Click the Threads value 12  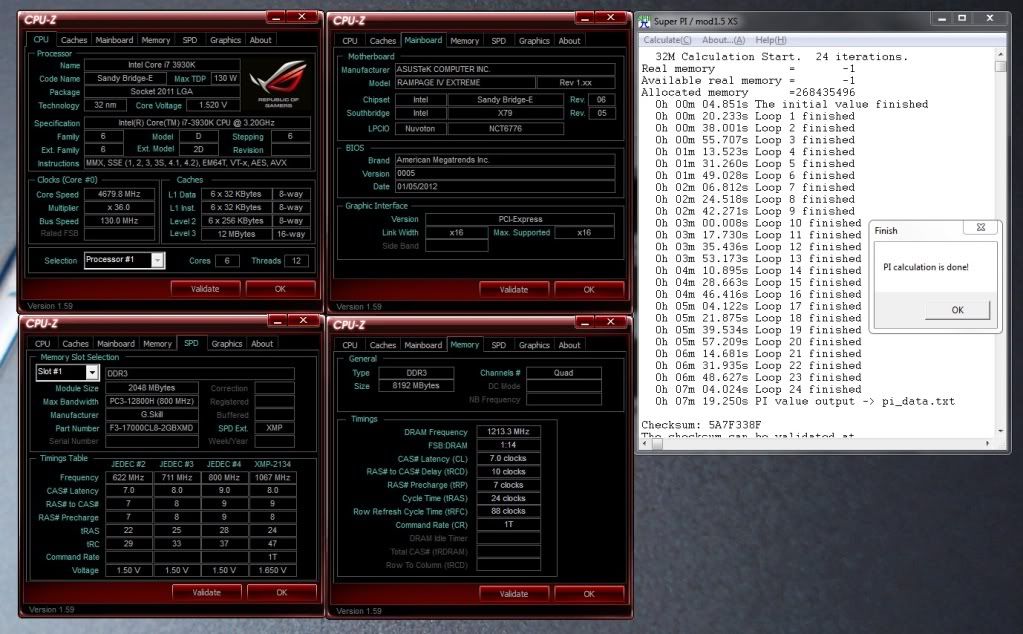click(296, 260)
